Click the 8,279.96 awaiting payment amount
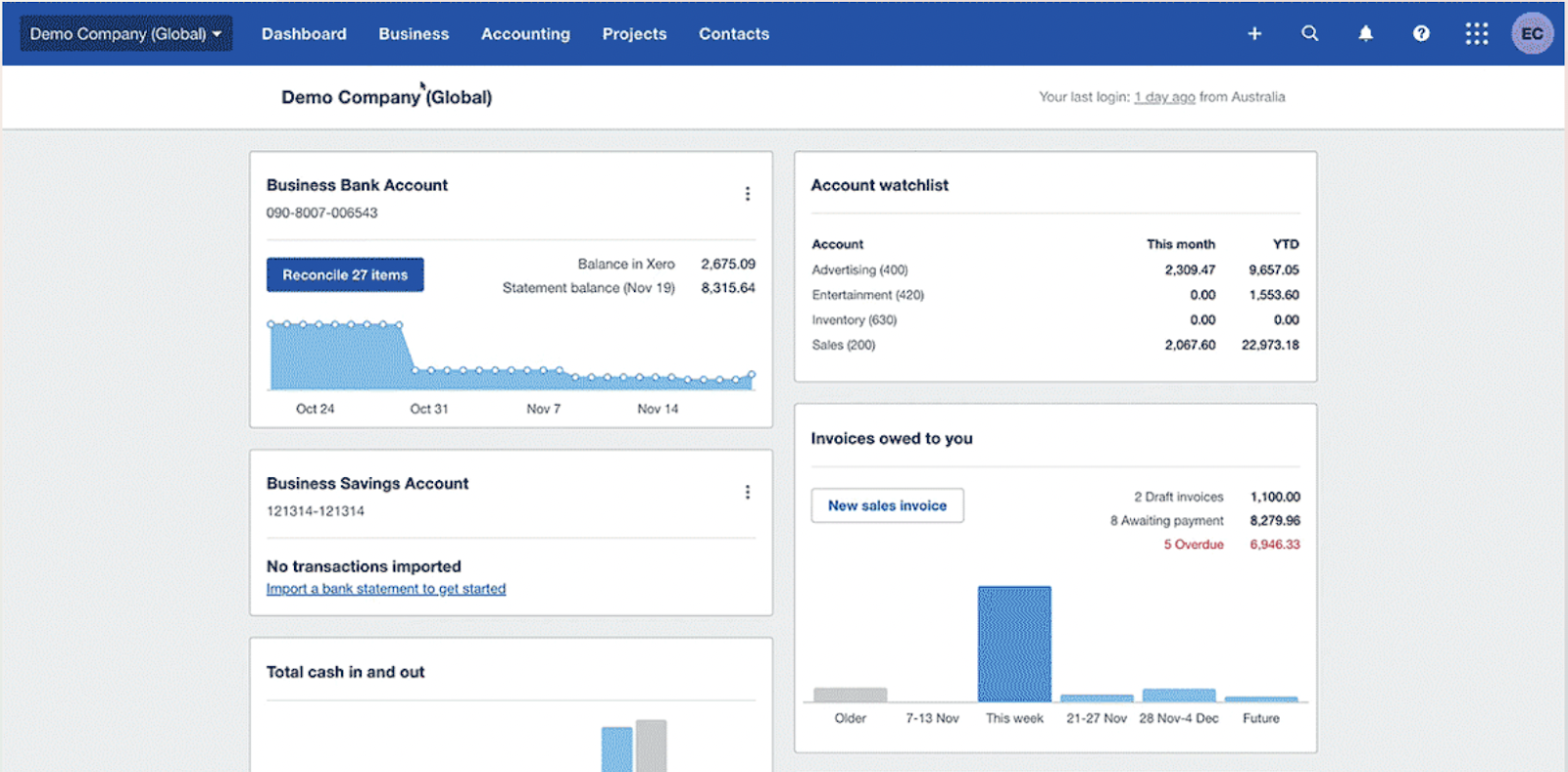 [x=1275, y=520]
